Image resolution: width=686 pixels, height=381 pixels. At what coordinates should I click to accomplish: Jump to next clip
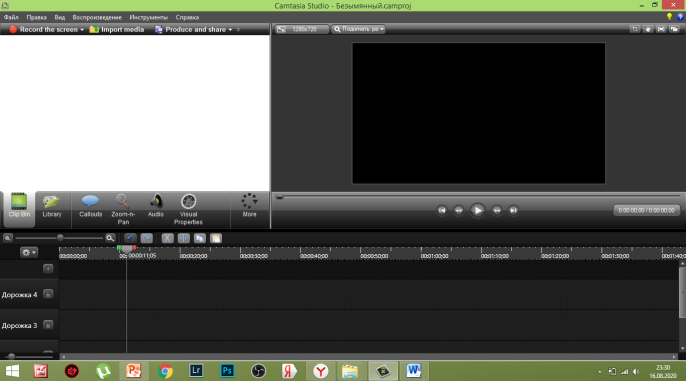coord(513,210)
